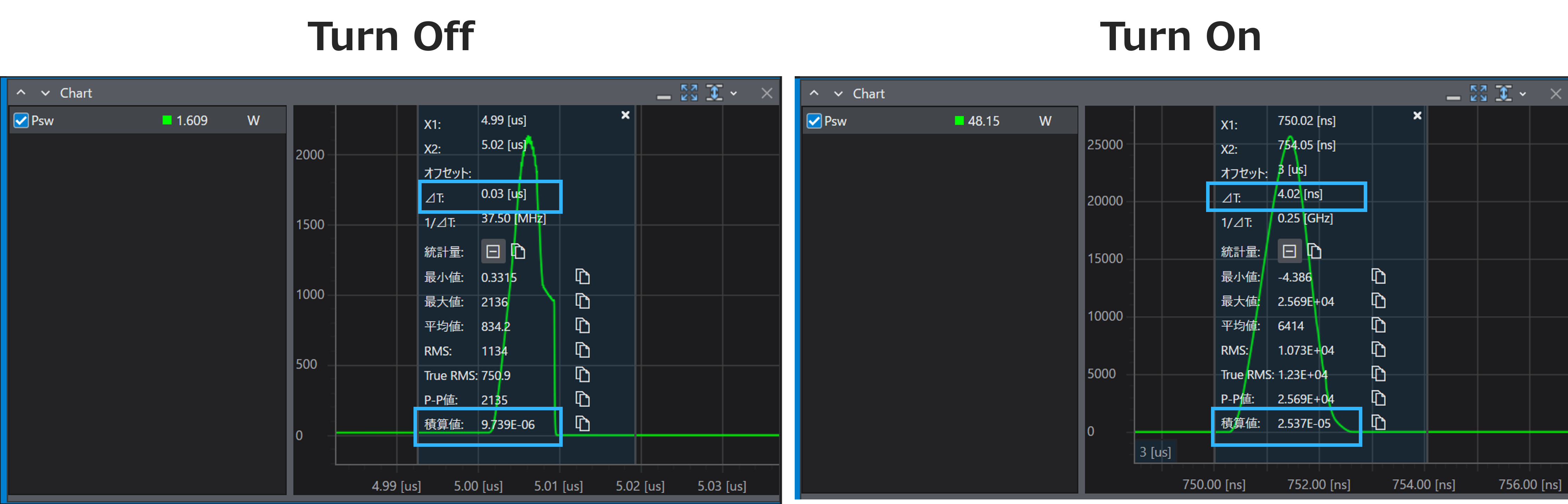This screenshot has height=504, width=1568.
Task: Click the fit-to-screen icon in Turn Off chart
Action: click(x=689, y=93)
